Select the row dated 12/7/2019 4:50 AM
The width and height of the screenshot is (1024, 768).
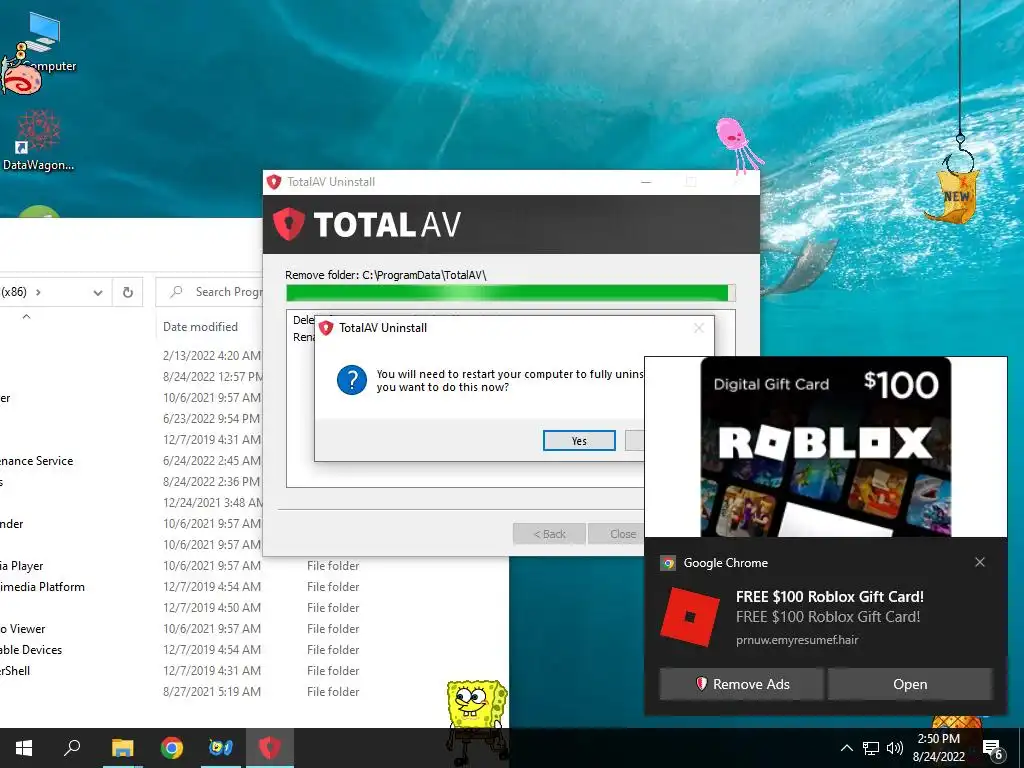pyautogui.click(x=255, y=607)
